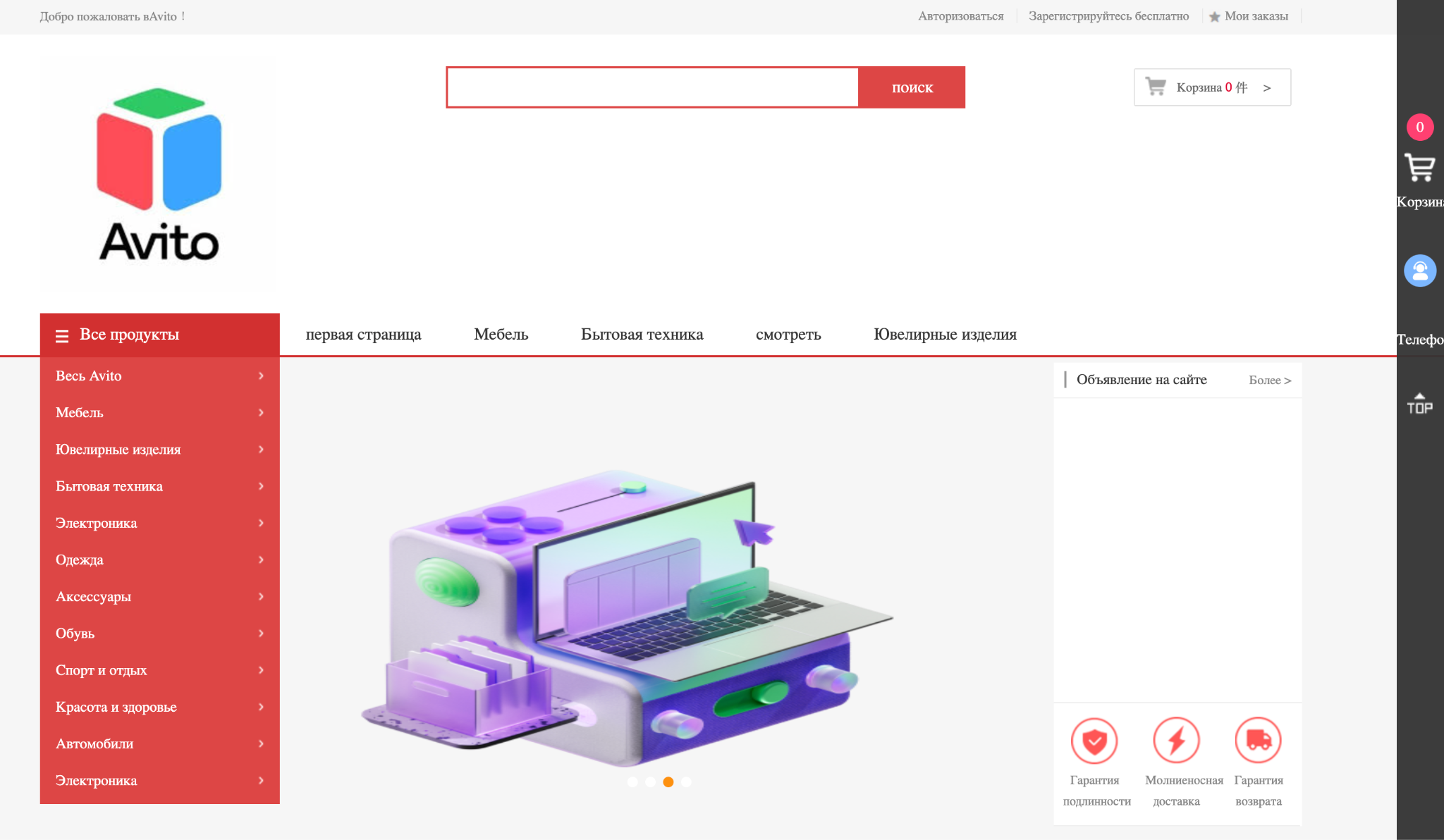Click the customer support headset icon
The image size is (1444, 840).
(x=1419, y=271)
